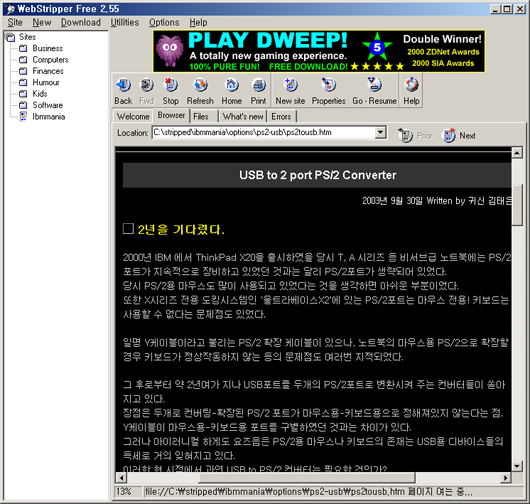Click the WebStripper title bar app icon
The width and height of the screenshot is (530, 504).
click(10, 9)
